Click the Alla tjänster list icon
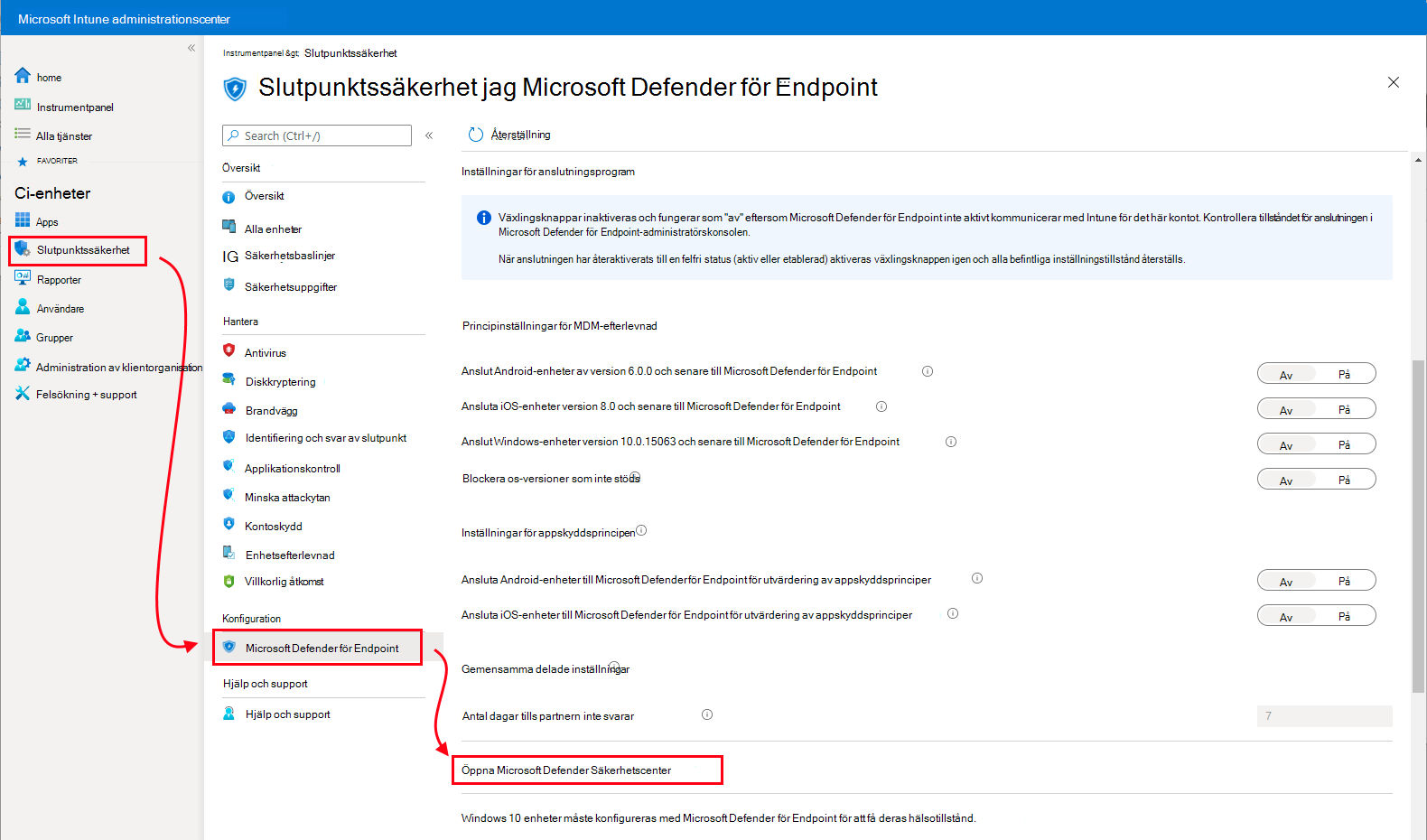Viewport: 1427px width, 840px height. [x=23, y=134]
